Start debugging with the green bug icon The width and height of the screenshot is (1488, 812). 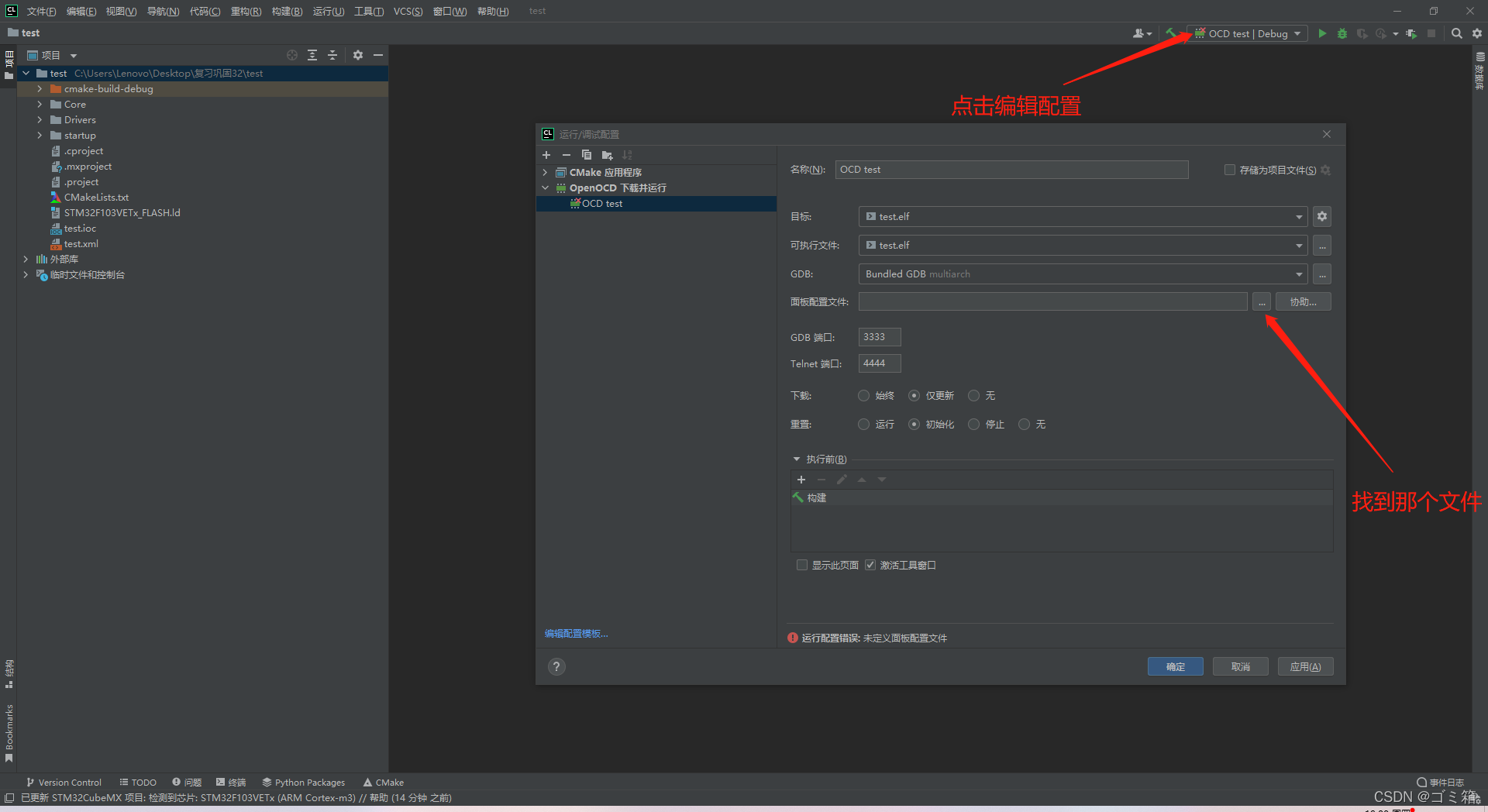point(1342,33)
